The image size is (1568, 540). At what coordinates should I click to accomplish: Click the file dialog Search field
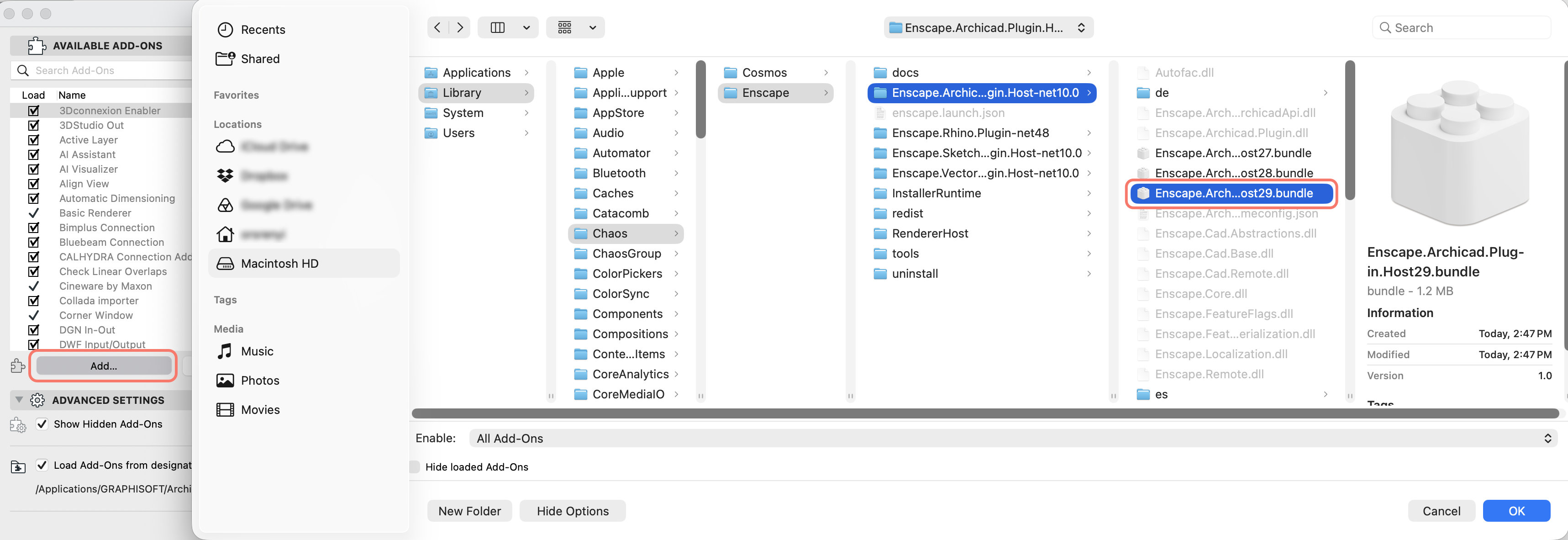tap(1461, 27)
